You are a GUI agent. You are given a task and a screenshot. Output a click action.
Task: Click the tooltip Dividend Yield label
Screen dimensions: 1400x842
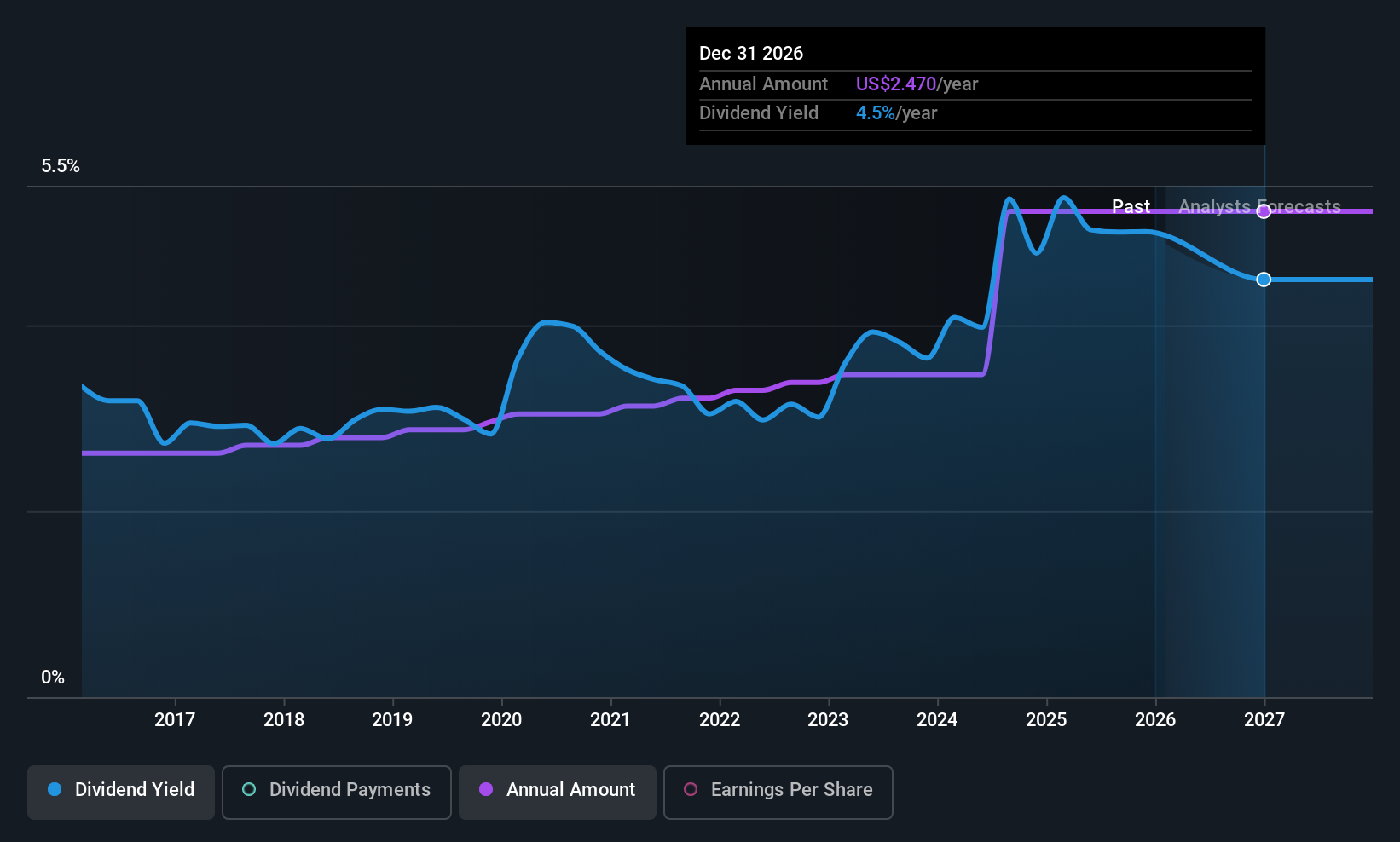click(x=759, y=113)
